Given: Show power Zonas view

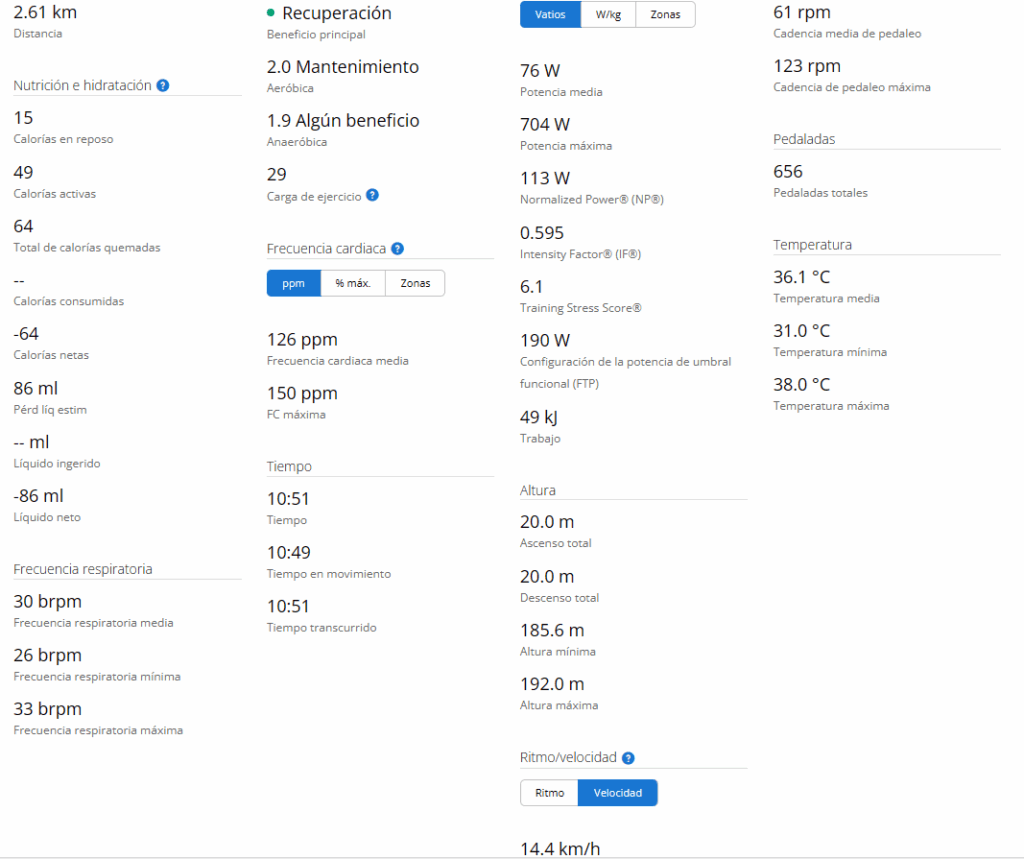Looking at the screenshot, I should [665, 15].
